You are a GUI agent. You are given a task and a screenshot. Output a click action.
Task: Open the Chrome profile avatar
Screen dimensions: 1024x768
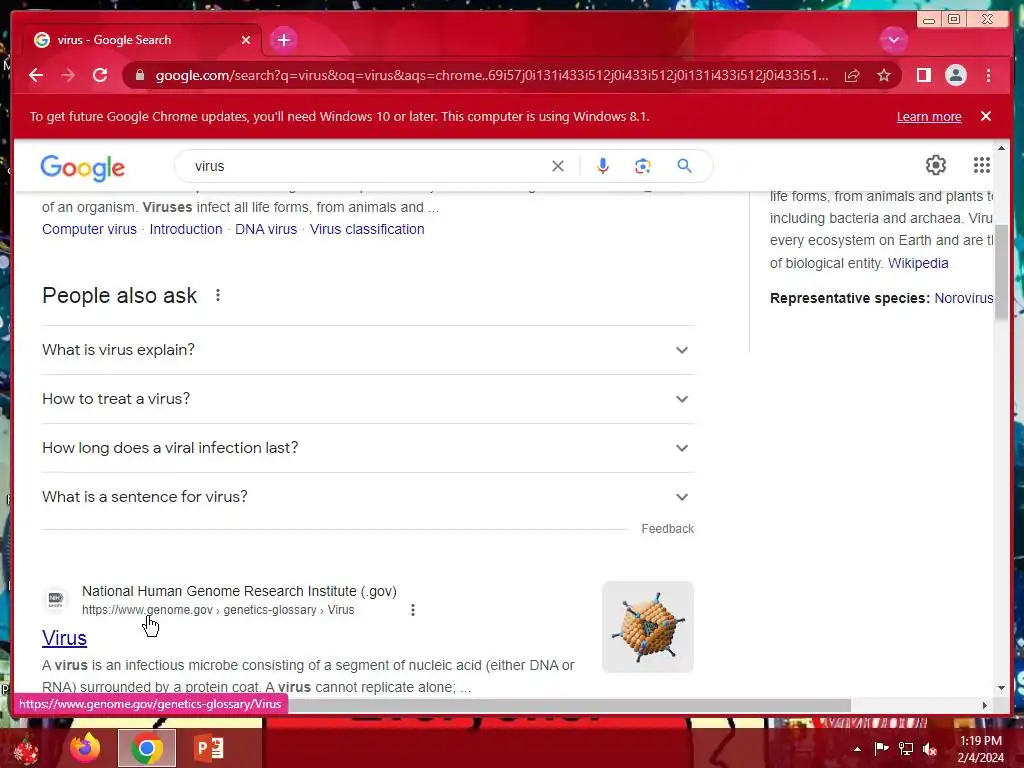955,75
